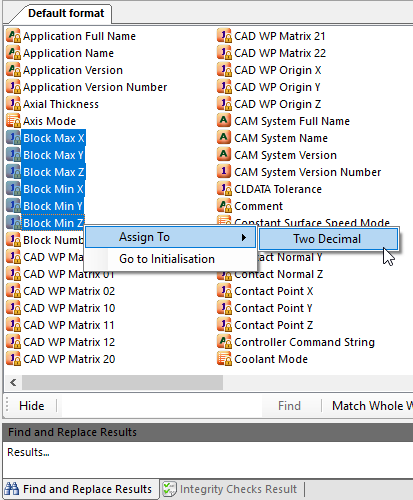Assign to Two Decimal format
Viewport: 413px width, 500px height.
(328, 239)
